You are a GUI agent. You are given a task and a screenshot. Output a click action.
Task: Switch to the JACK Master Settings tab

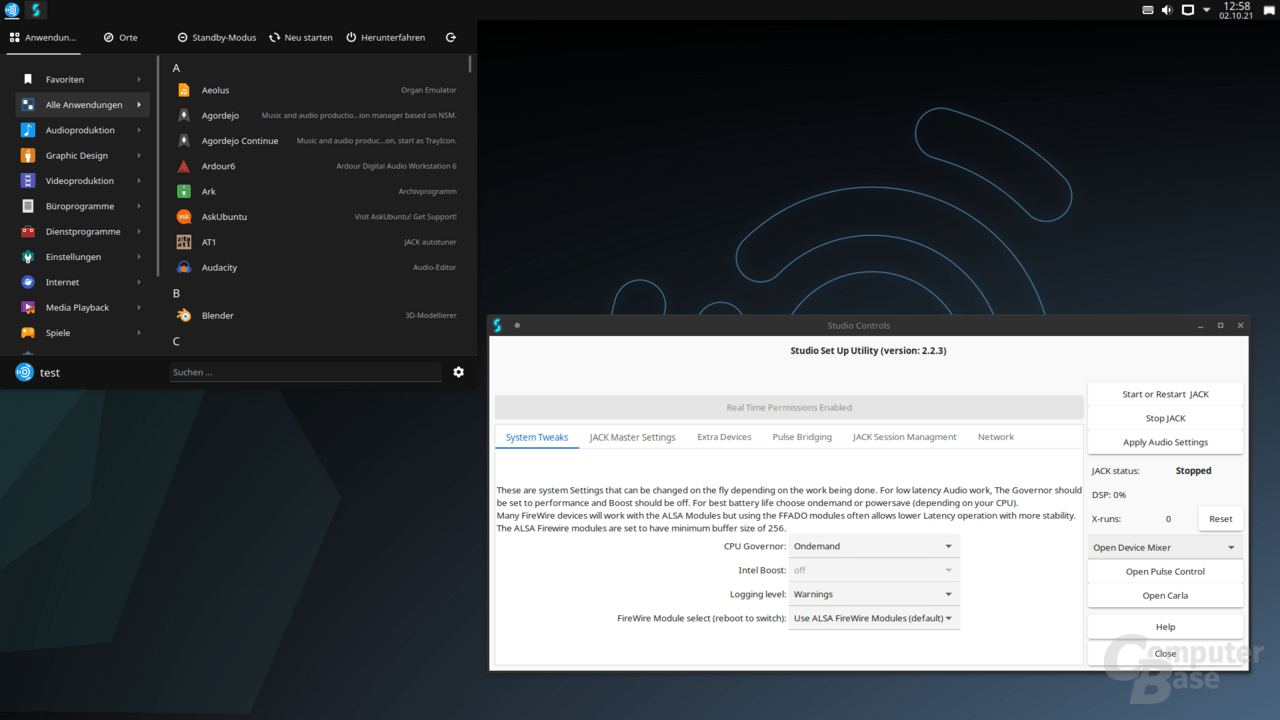point(632,437)
